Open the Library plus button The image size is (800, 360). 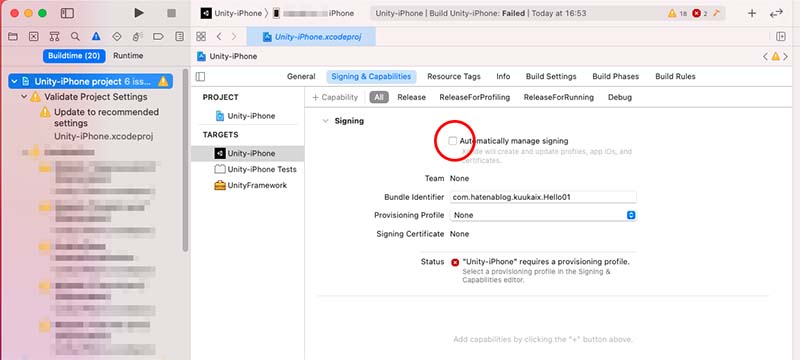[752, 13]
